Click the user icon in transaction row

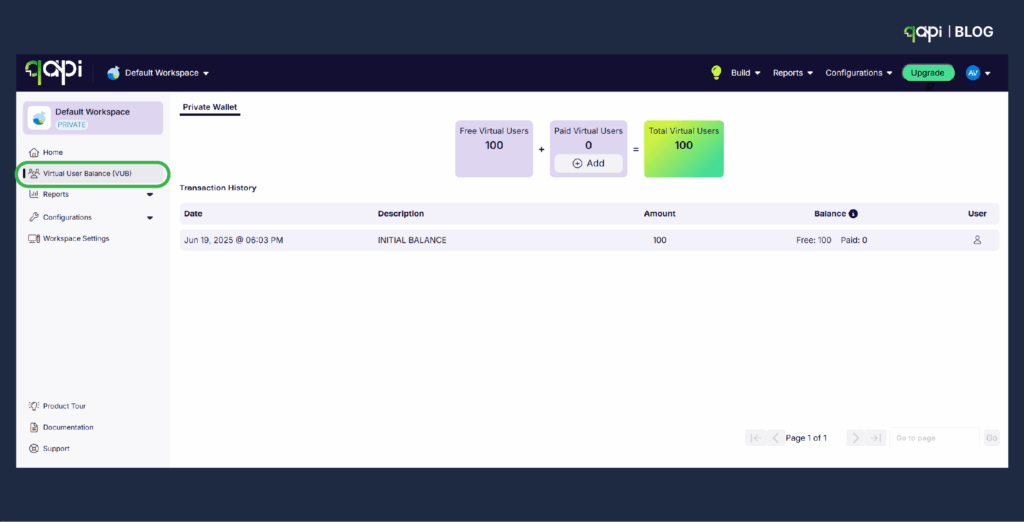[x=977, y=240]
